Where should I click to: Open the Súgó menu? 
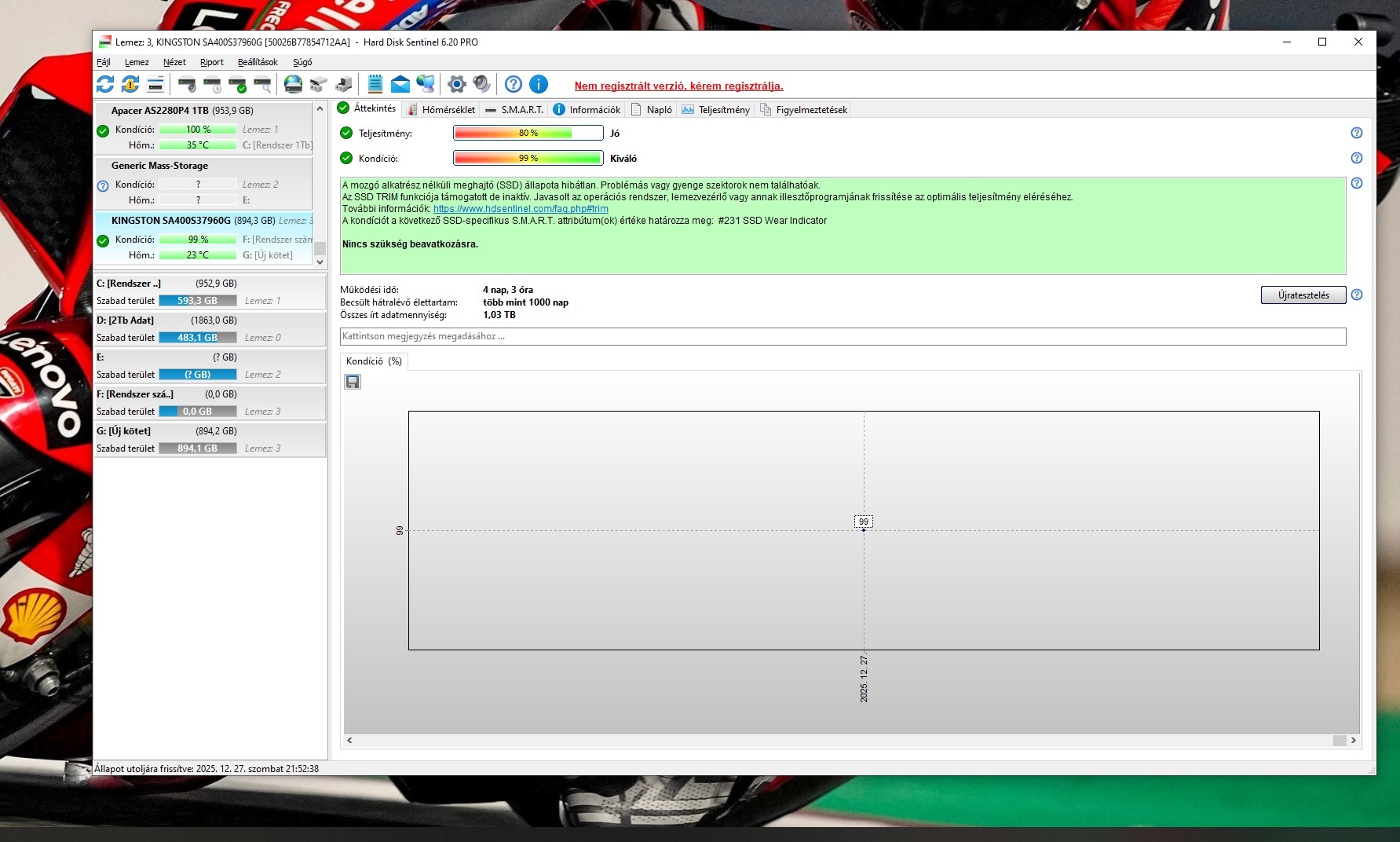click(x=302, y=62)
